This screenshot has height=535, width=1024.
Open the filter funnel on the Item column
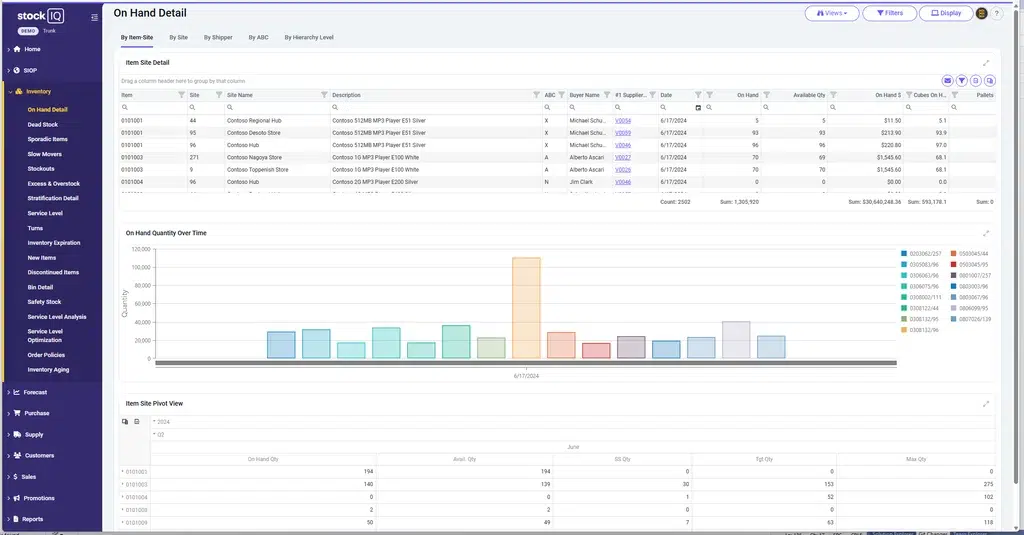(182, 95)
